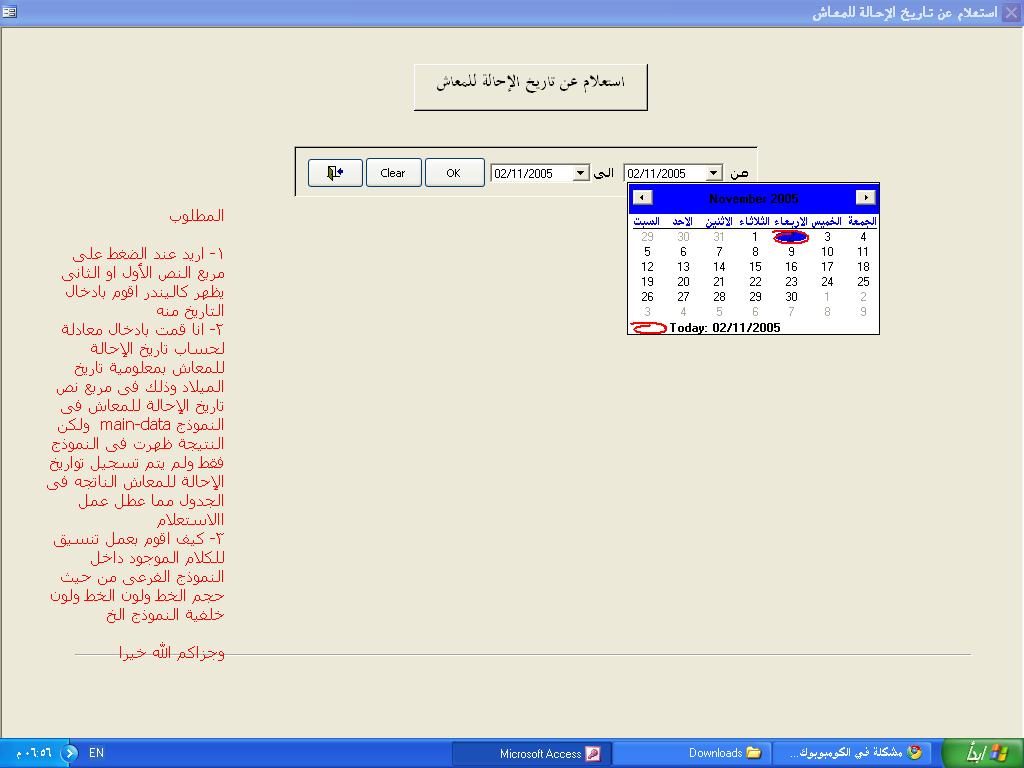Select November 14 in the calendar
The width and height of the screenshot is (1024, 768).
tap(719, 267)
